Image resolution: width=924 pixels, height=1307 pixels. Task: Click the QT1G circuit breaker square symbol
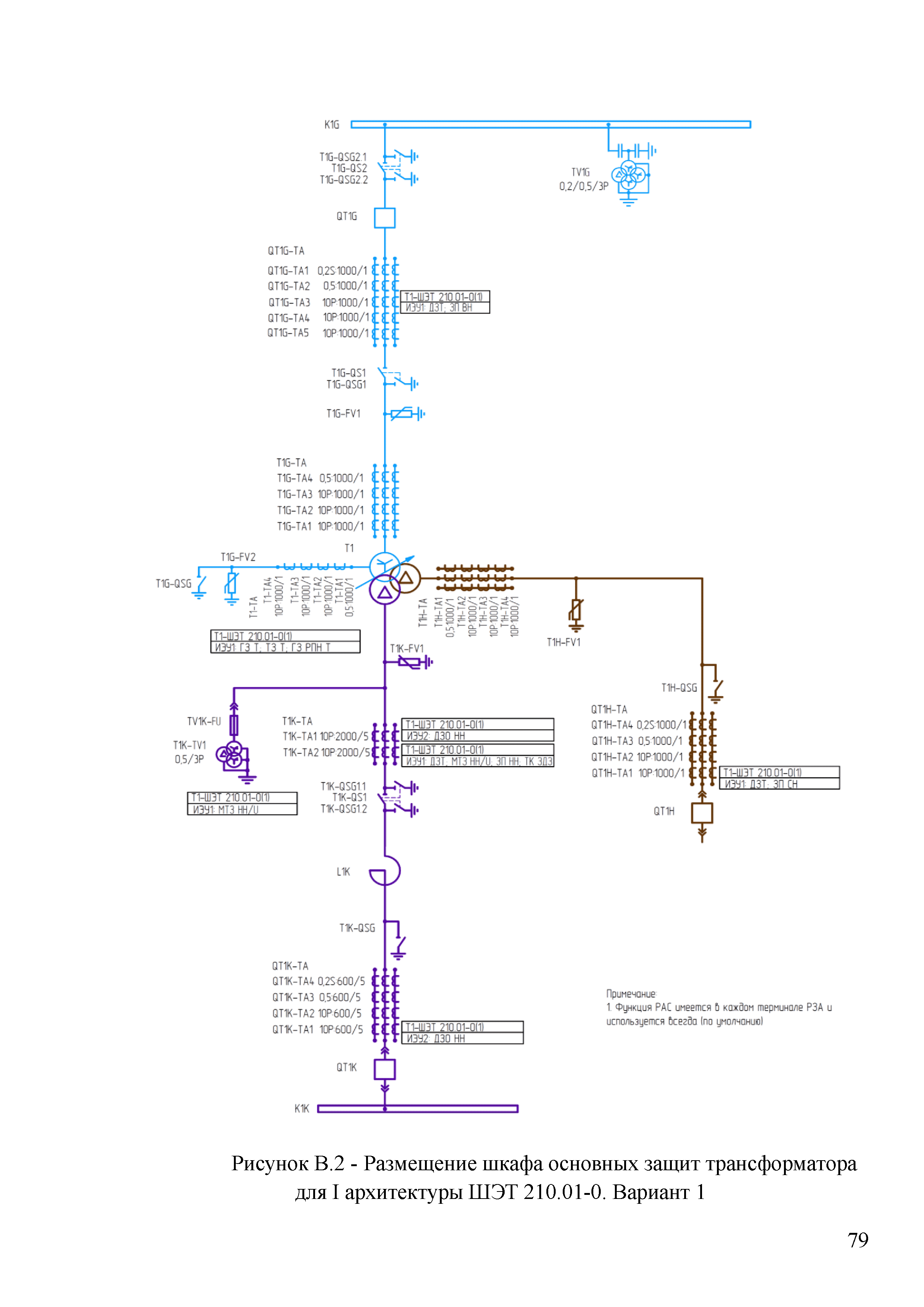(385, 218)
